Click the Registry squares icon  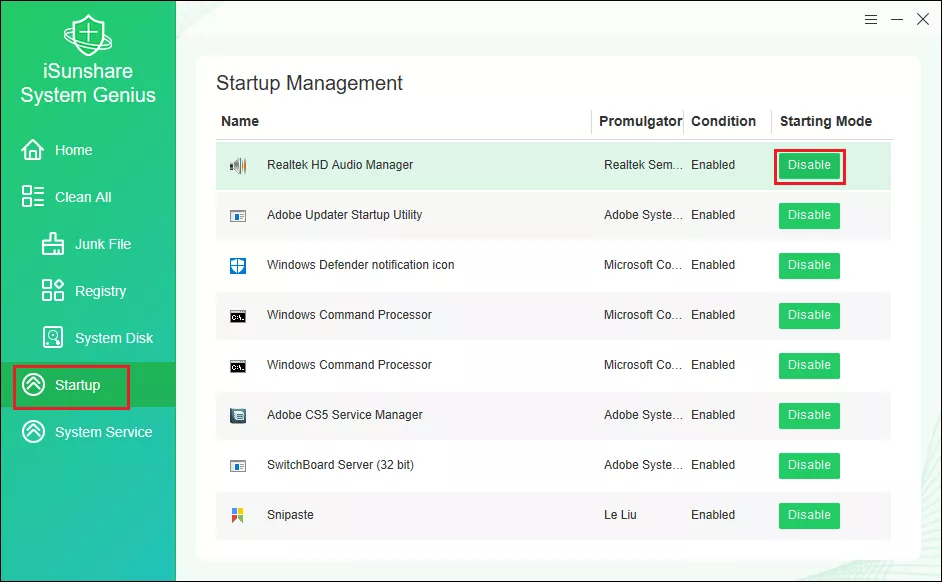tap(53, 290)
